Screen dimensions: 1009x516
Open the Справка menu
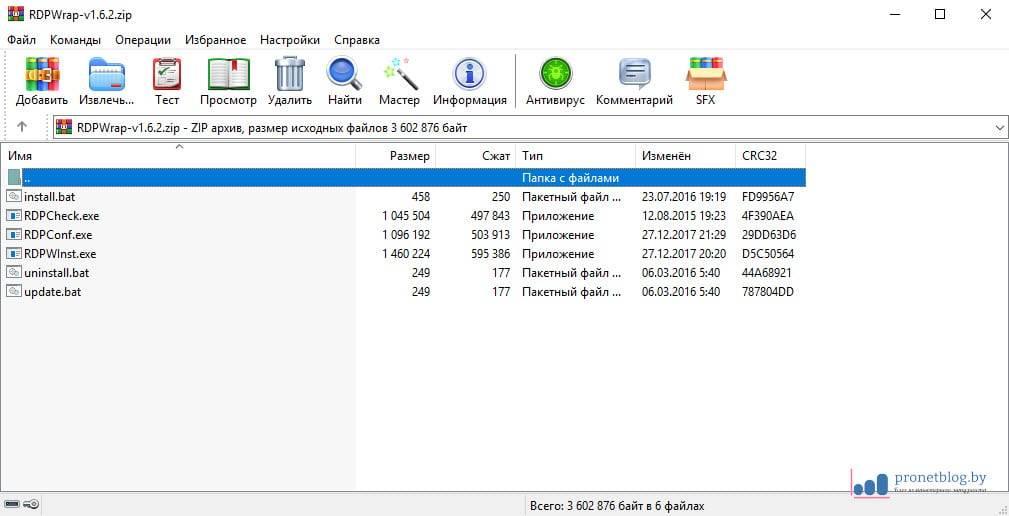(357, 40)
